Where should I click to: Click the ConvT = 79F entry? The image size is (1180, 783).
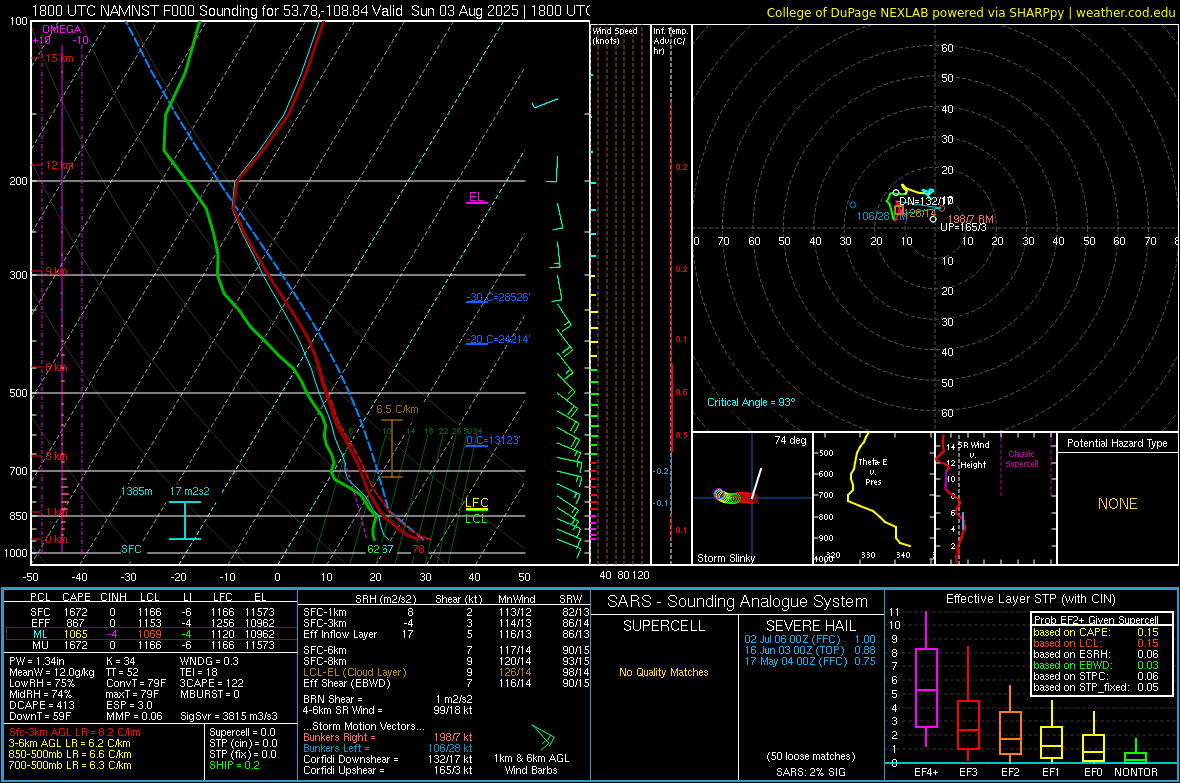point(136,683)
